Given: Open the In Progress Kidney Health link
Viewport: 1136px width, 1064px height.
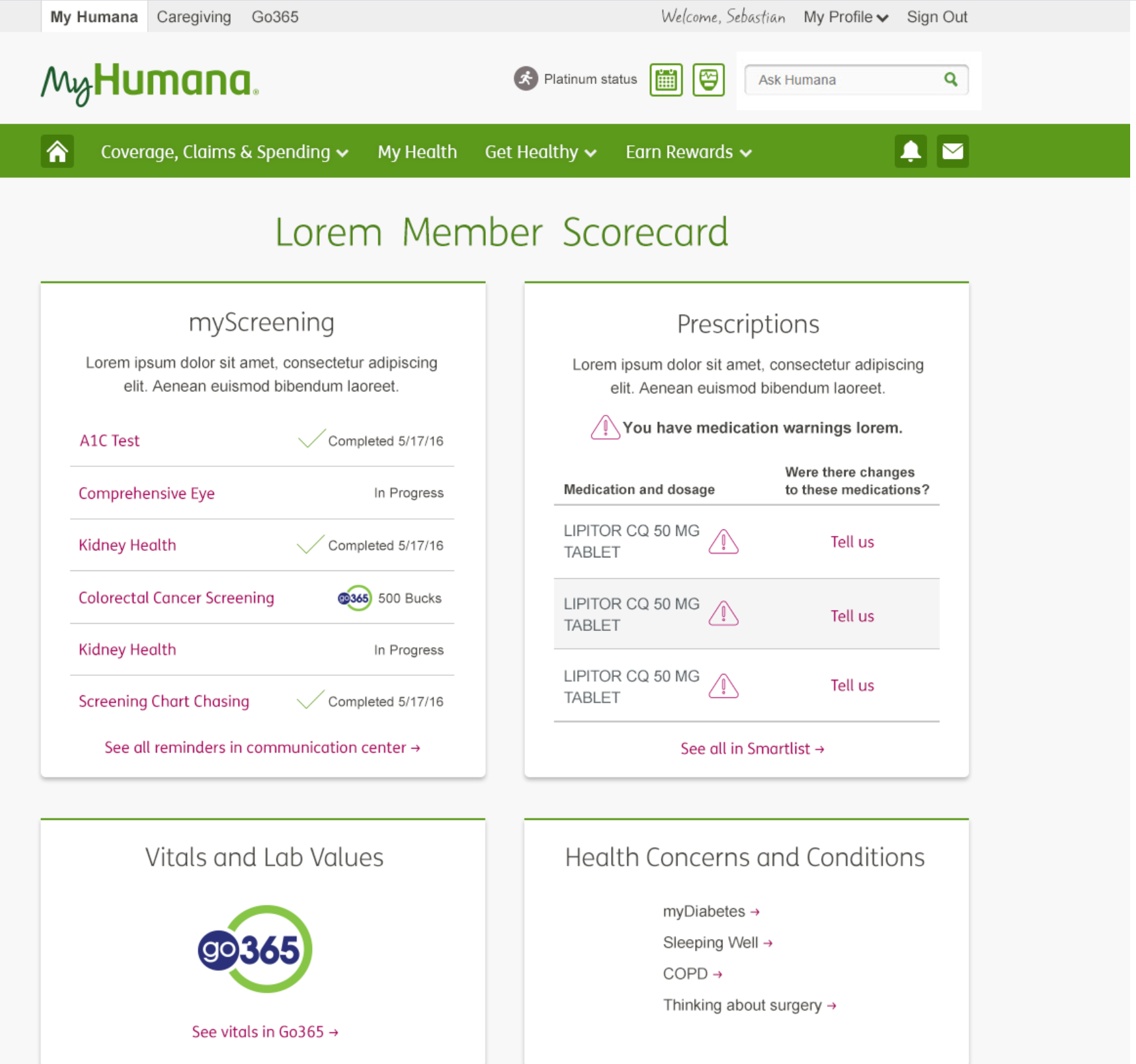Looking at the screenshot, I should [x=127, y=649].
